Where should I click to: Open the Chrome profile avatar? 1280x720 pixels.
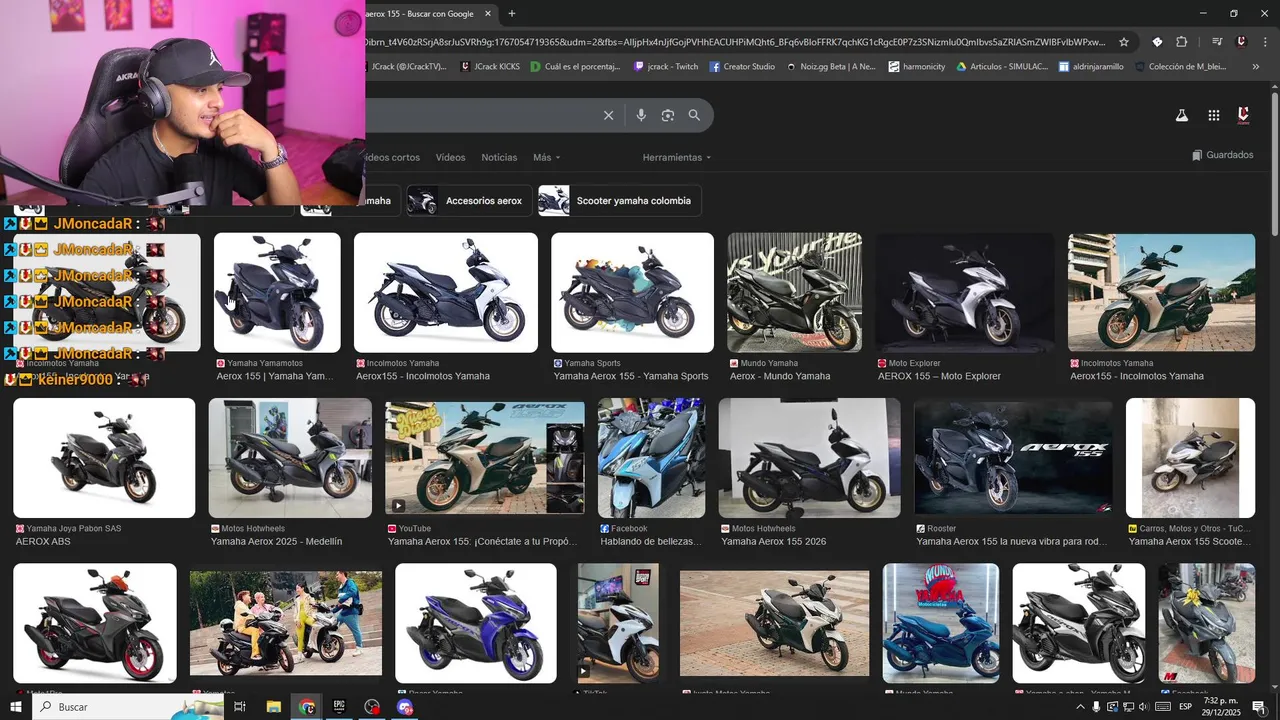tap(1241, 42)
